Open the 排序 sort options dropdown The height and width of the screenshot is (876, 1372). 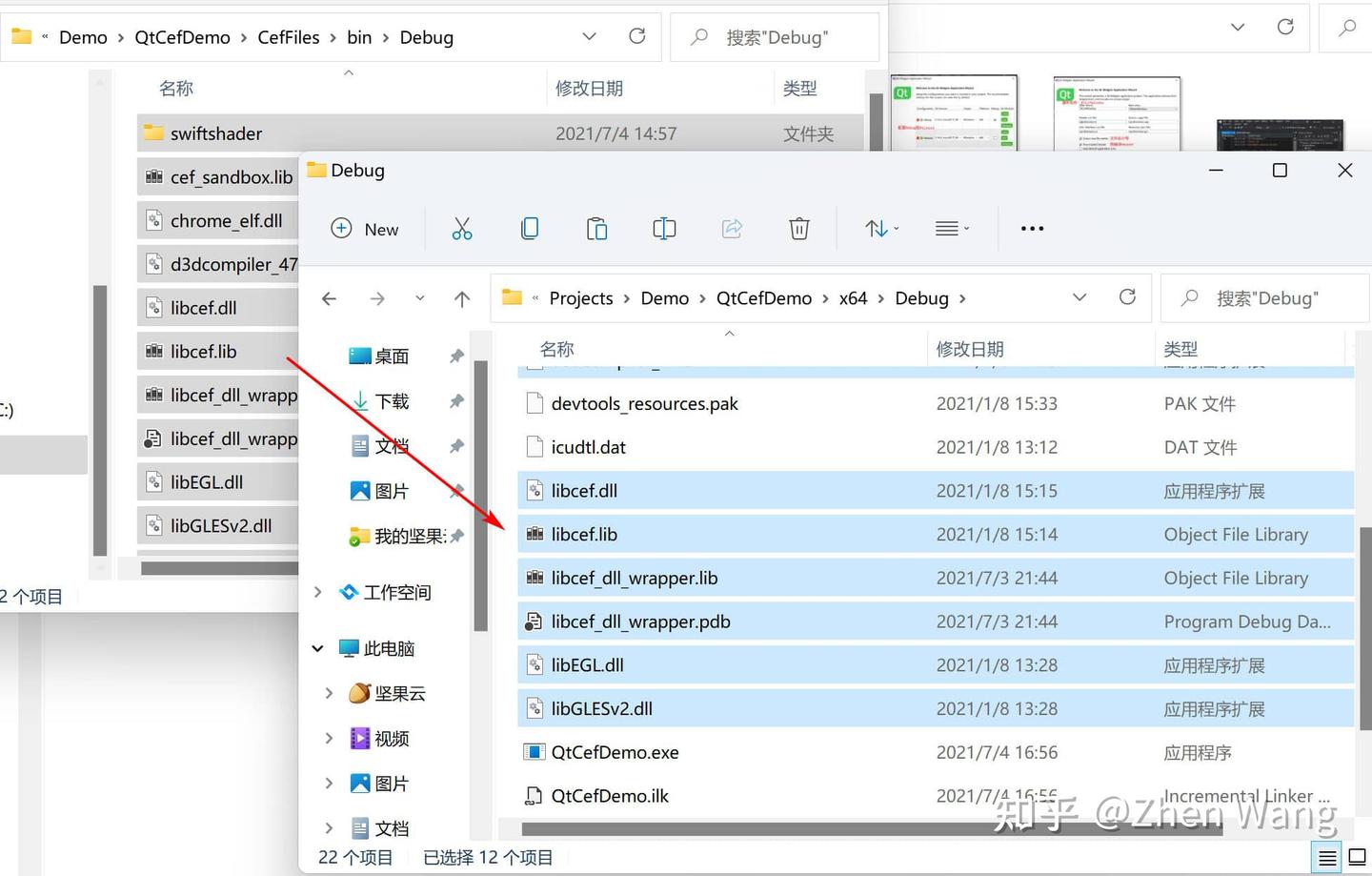tap(880, 228)
